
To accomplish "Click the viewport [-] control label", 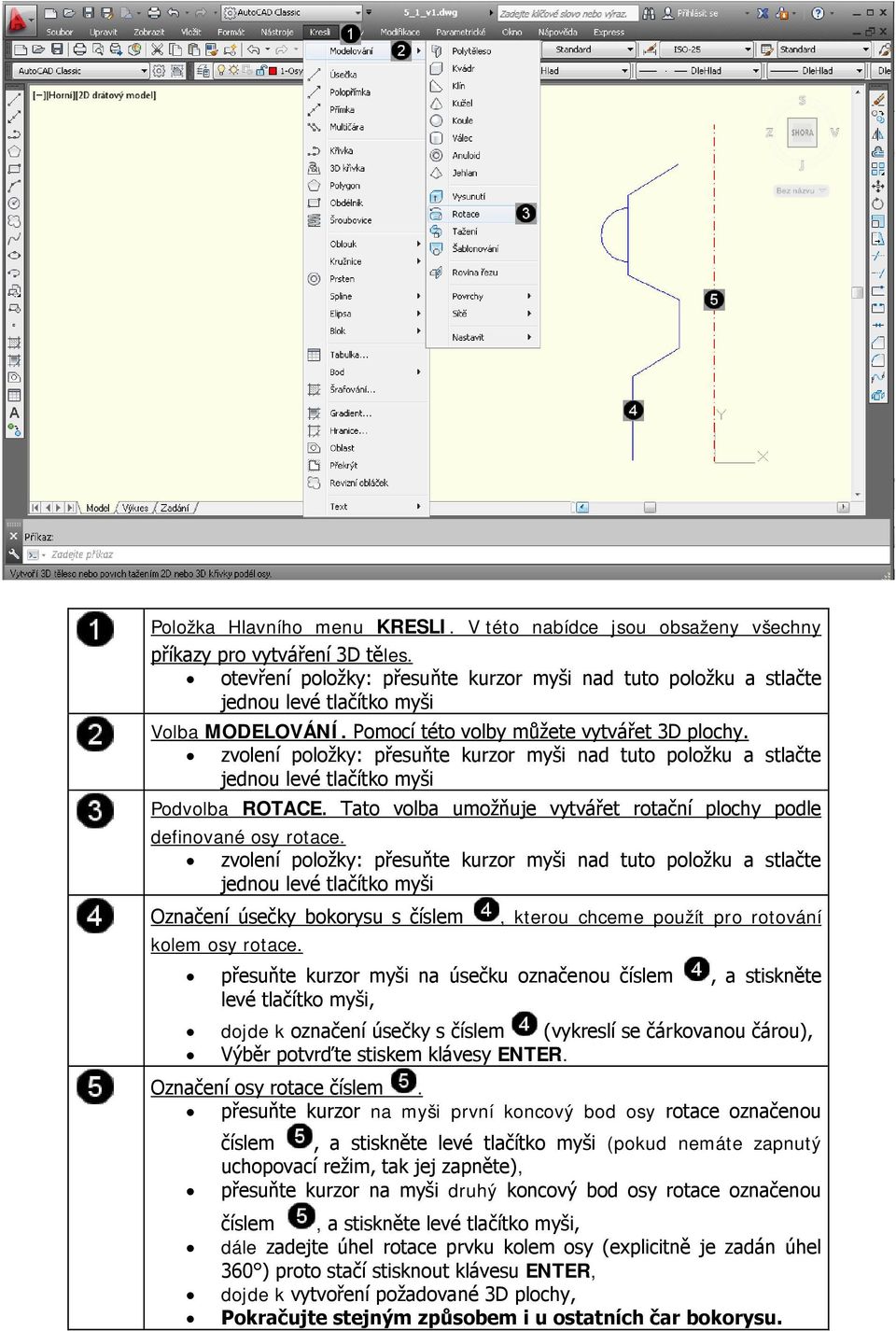I will tap(37, 95).
